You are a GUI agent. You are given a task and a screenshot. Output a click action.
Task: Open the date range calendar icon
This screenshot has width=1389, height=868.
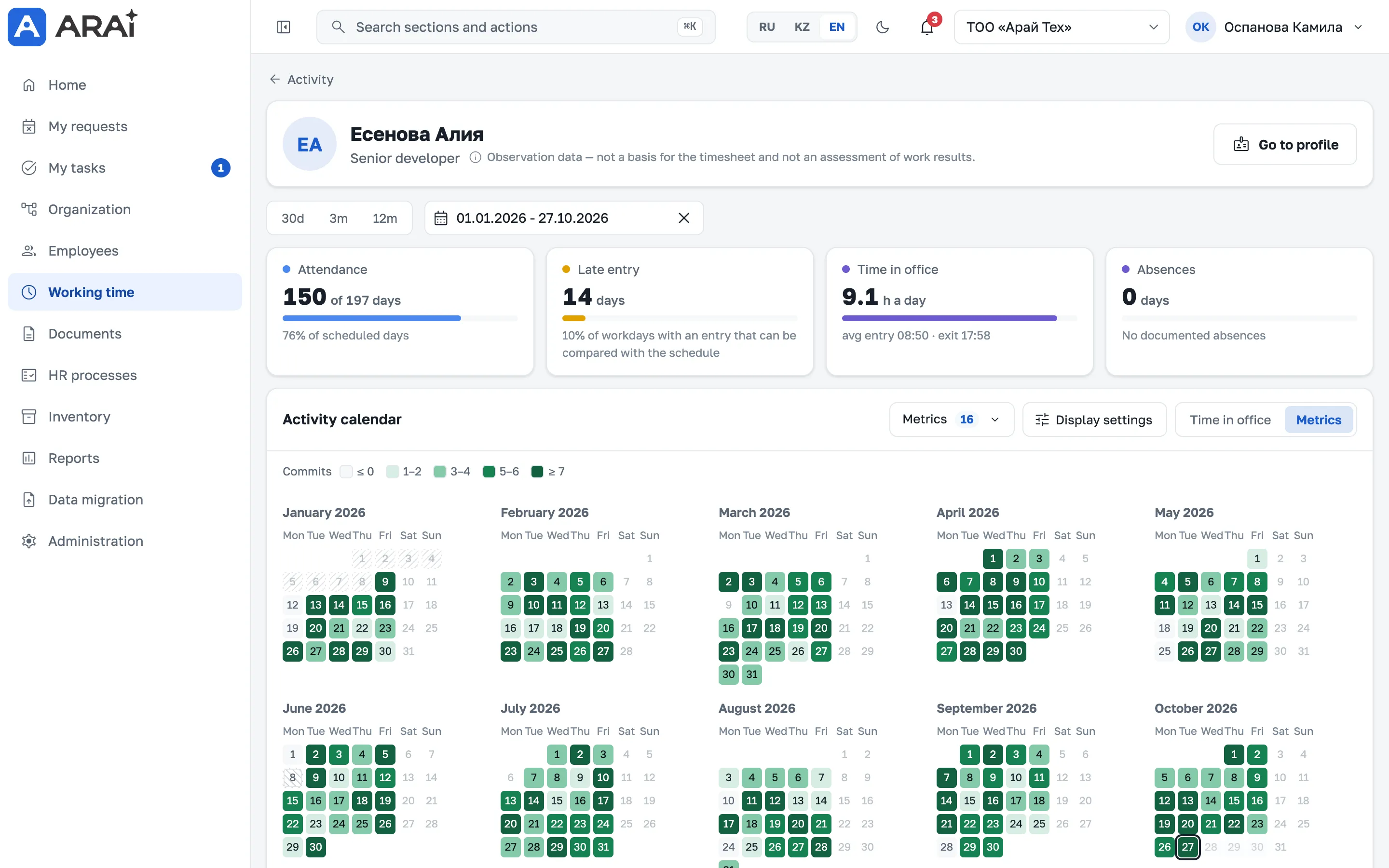click(441, 218)
